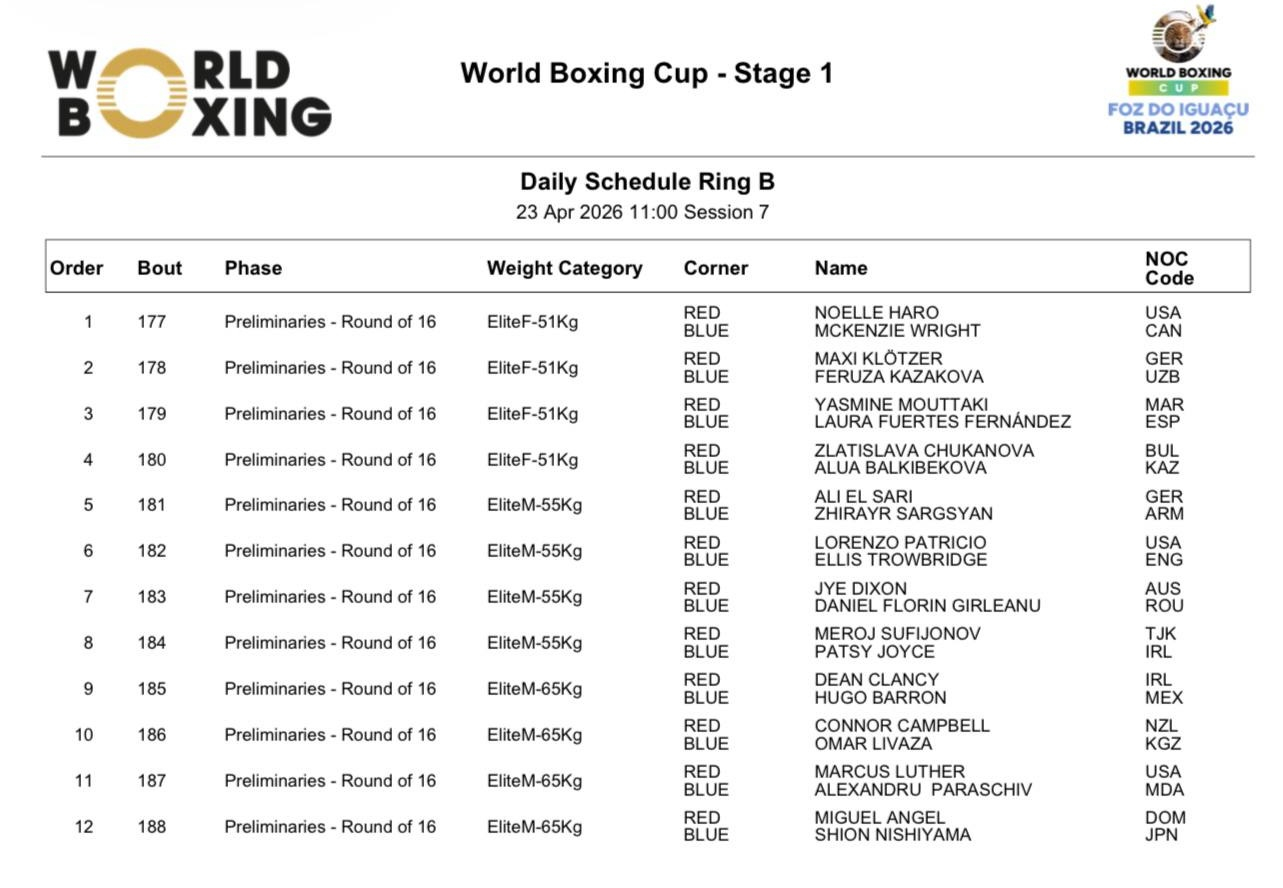Click the session date and time line

642,212
